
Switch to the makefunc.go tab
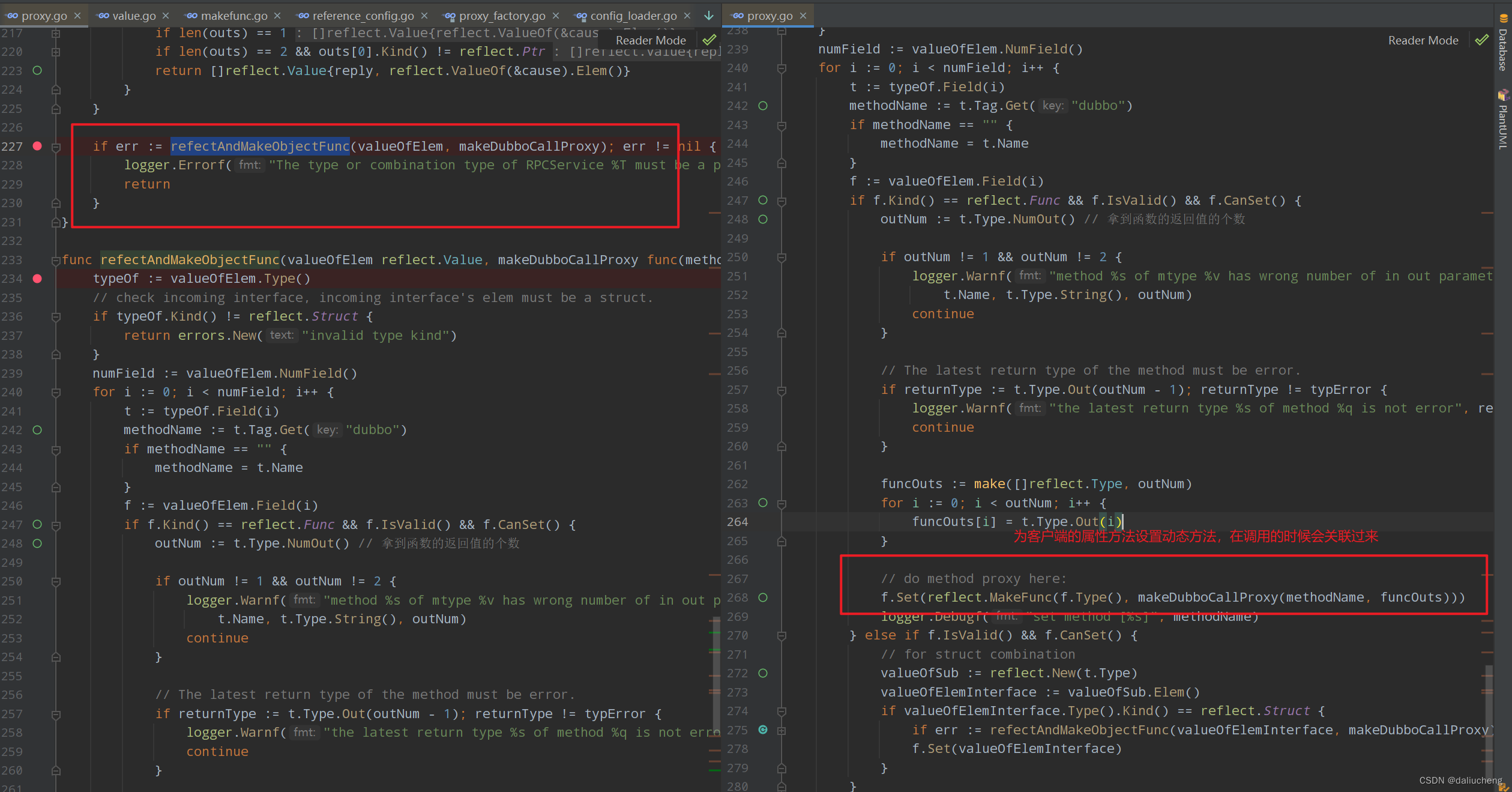pos(234,16)
